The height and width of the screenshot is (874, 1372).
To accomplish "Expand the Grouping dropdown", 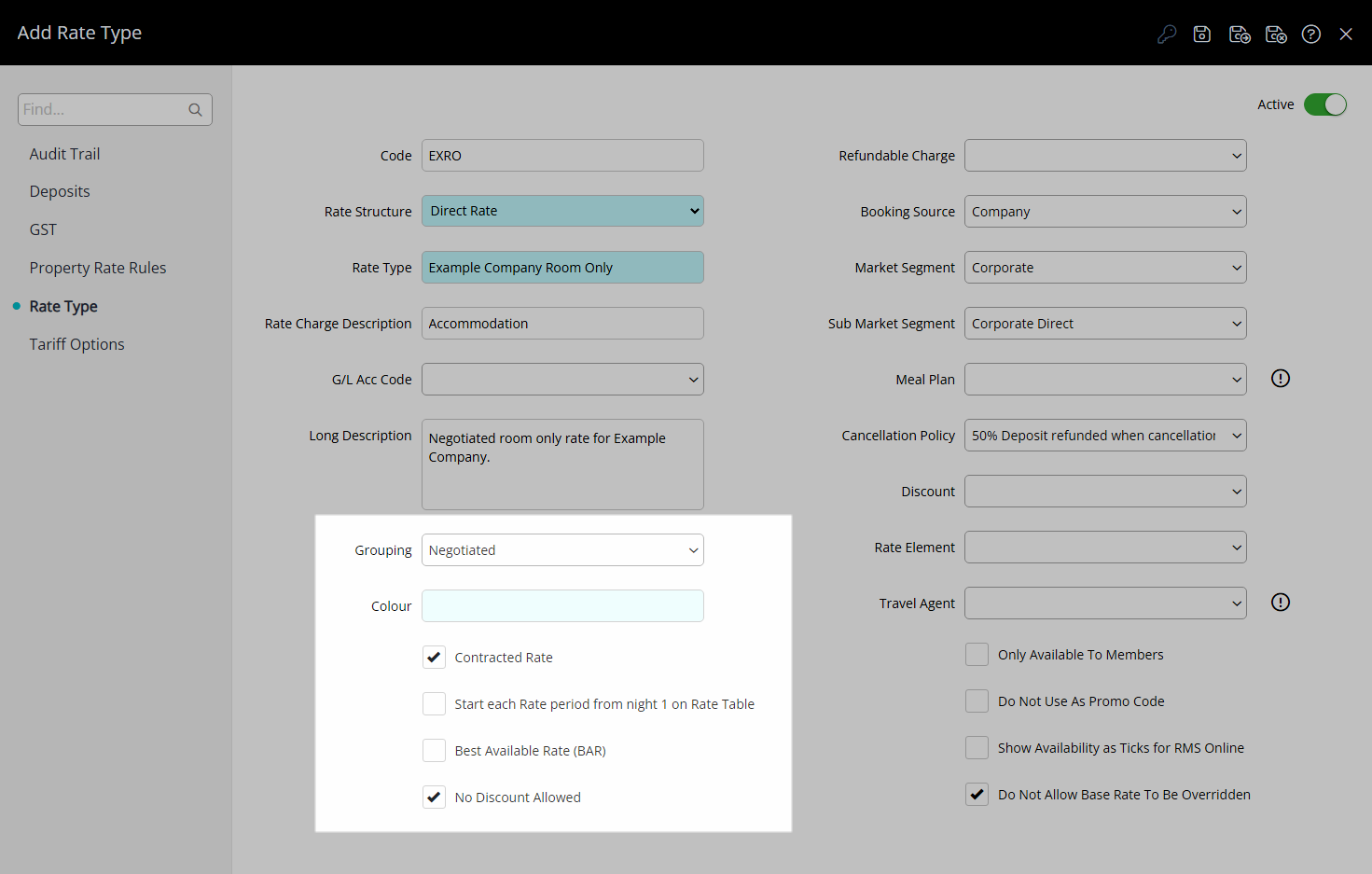I will (562, 550).
